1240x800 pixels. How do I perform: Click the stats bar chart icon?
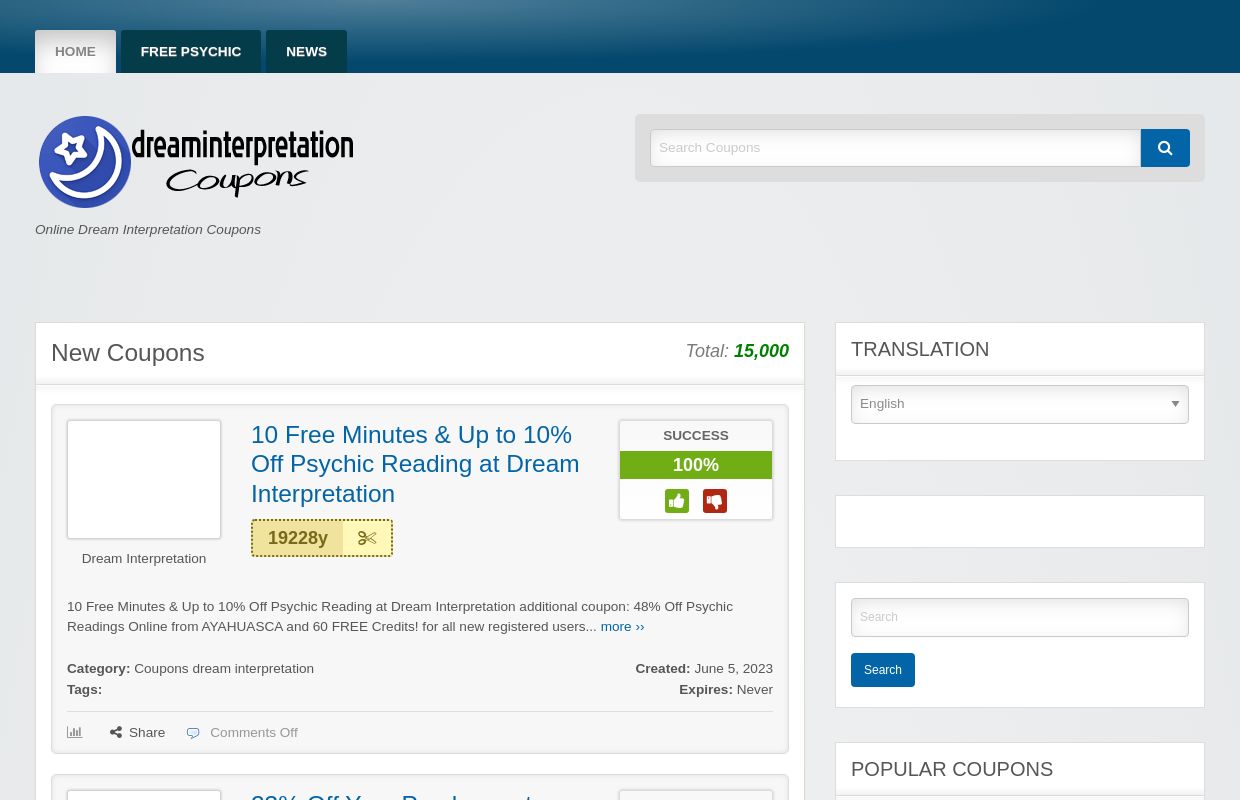point(75,732)
